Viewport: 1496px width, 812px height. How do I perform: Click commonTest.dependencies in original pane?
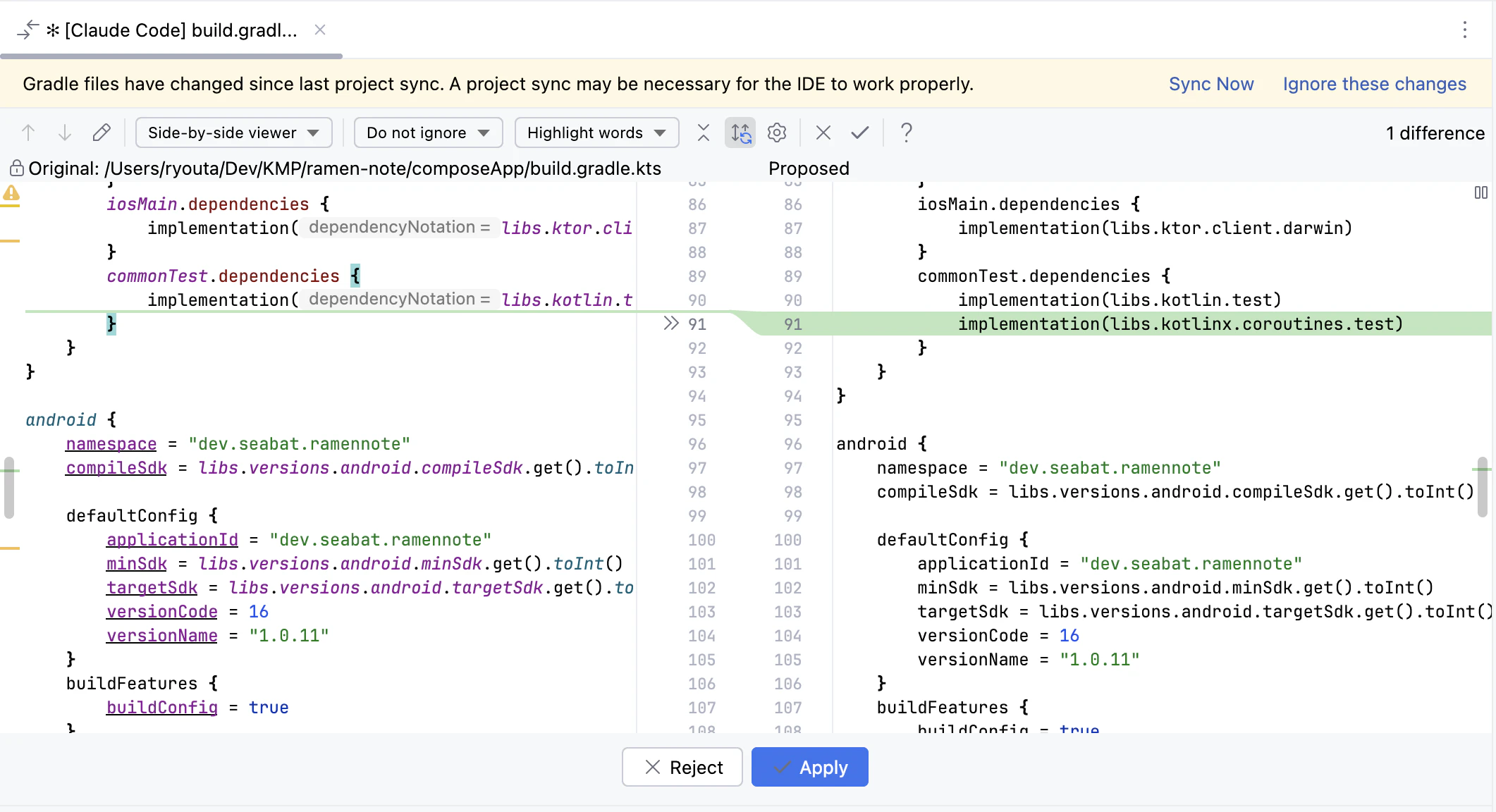click(x=223, y=276)
